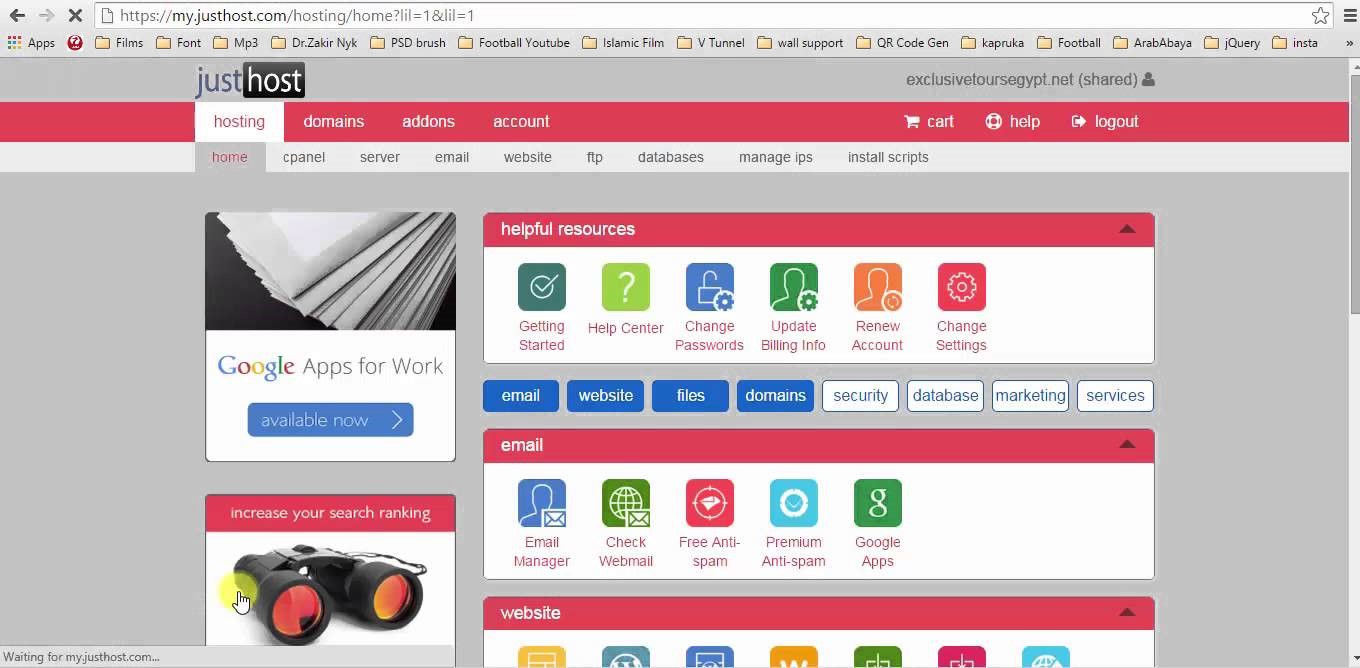Open the Getting Started icon
The width and height of the screenshot is (1360, 668).
542,287
